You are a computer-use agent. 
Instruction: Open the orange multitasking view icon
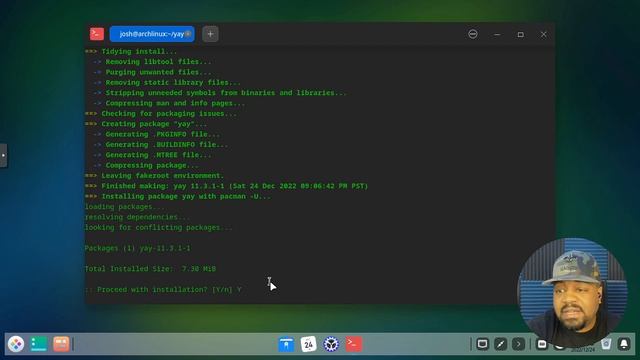[x=61, y=344]
